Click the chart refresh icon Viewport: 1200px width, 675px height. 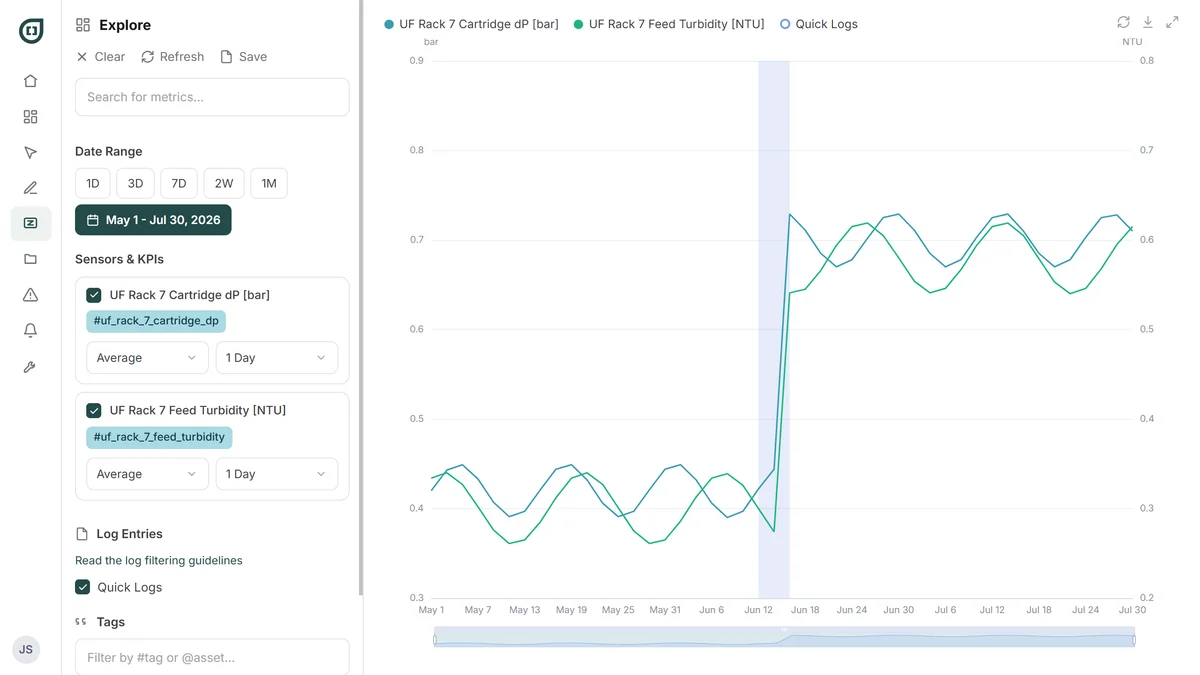1123,22
